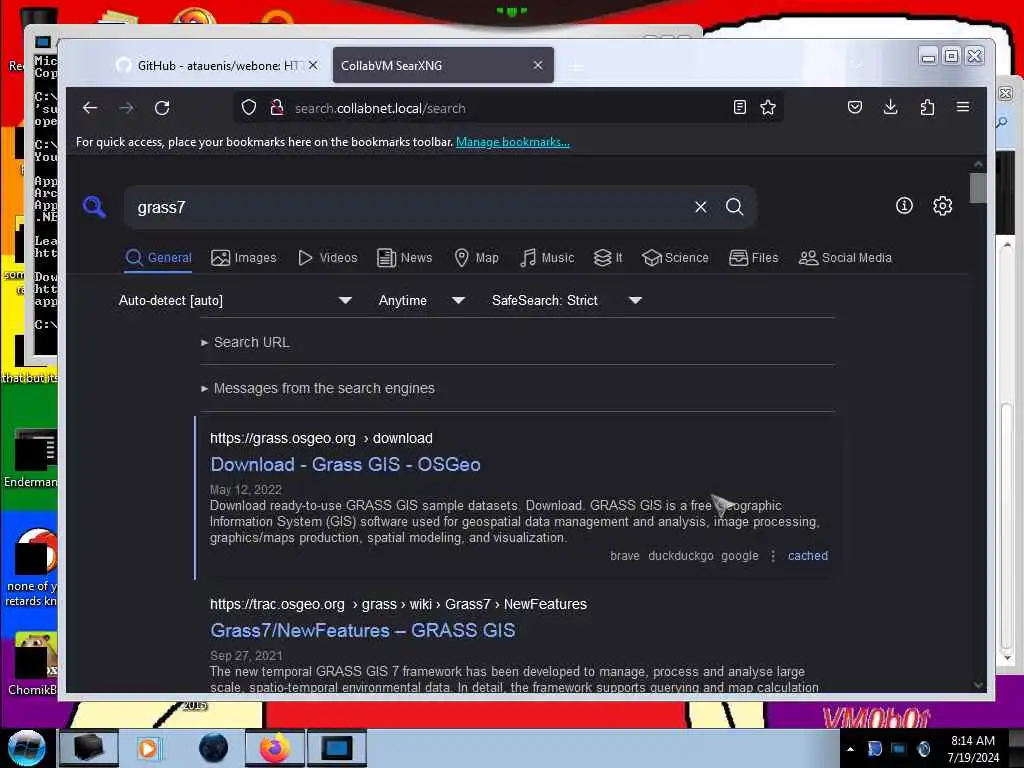
Task: Click the grass.osgeo.org download URL
Action: 321,438
